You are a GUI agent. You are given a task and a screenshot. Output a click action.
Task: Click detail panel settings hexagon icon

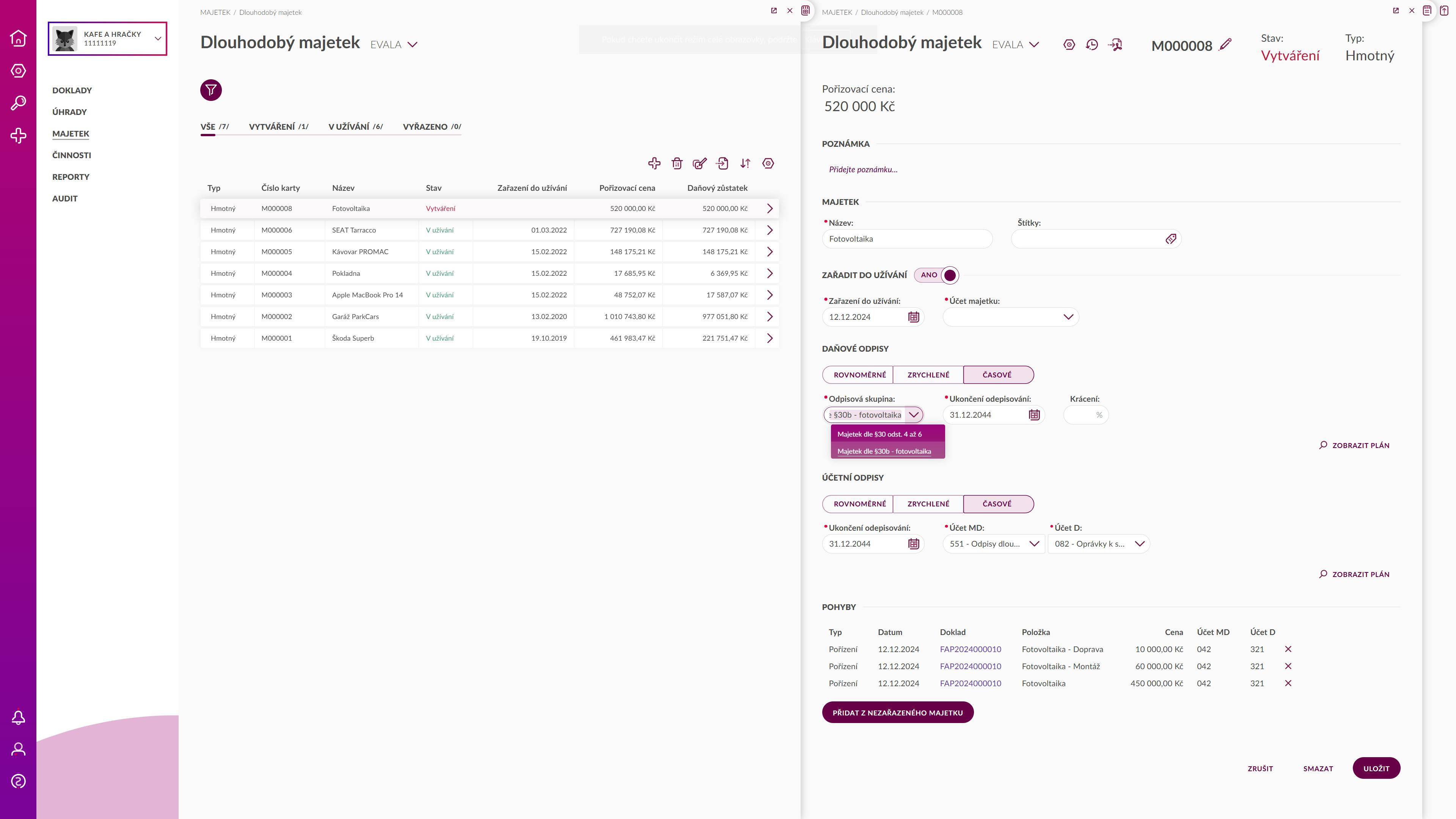pos(1069,45)
